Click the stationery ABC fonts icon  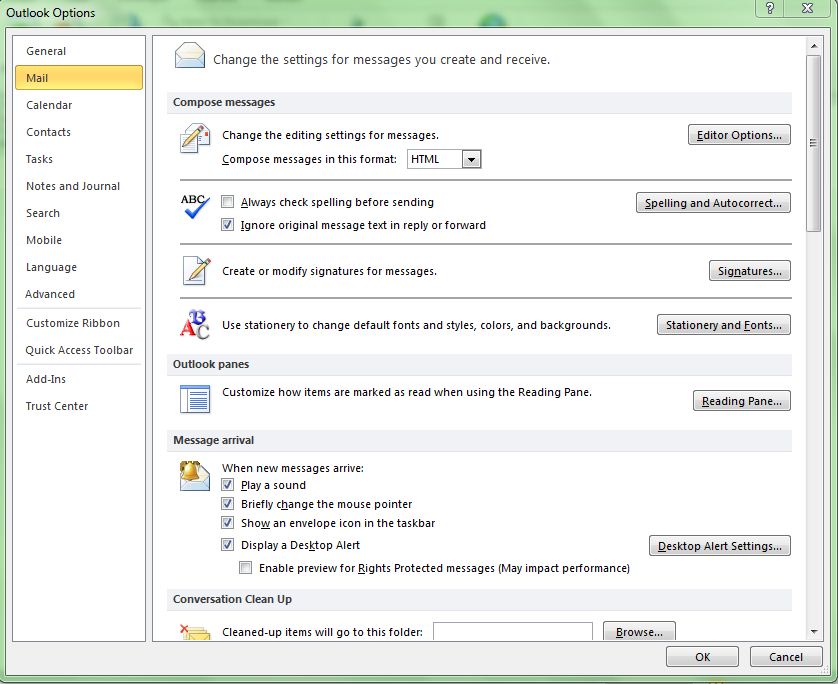[x=195, y=324]
